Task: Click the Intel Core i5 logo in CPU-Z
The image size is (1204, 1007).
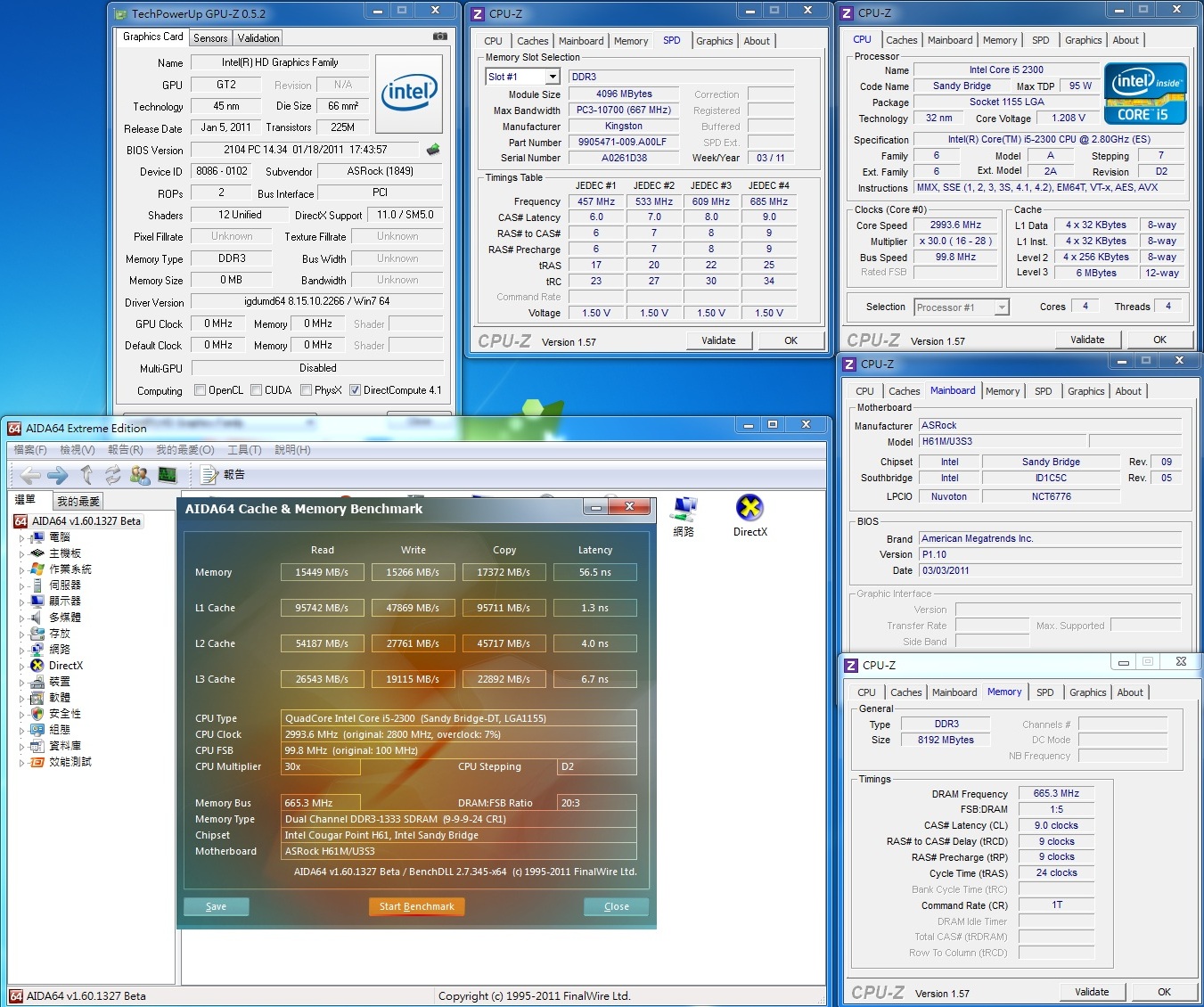Action: pyautogui.click(x=1145, y=94)
